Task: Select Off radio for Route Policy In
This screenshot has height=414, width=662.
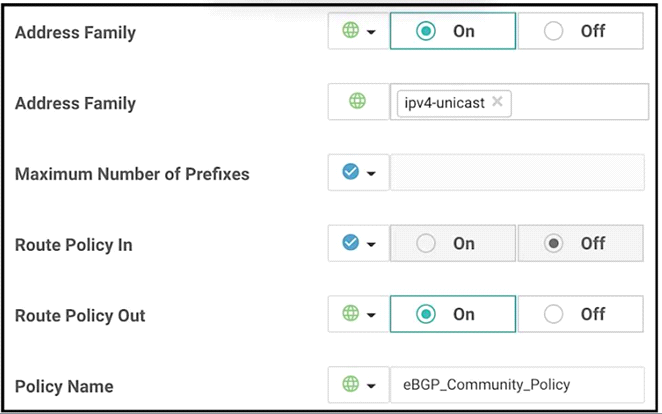Action: [x=581, y=243]
